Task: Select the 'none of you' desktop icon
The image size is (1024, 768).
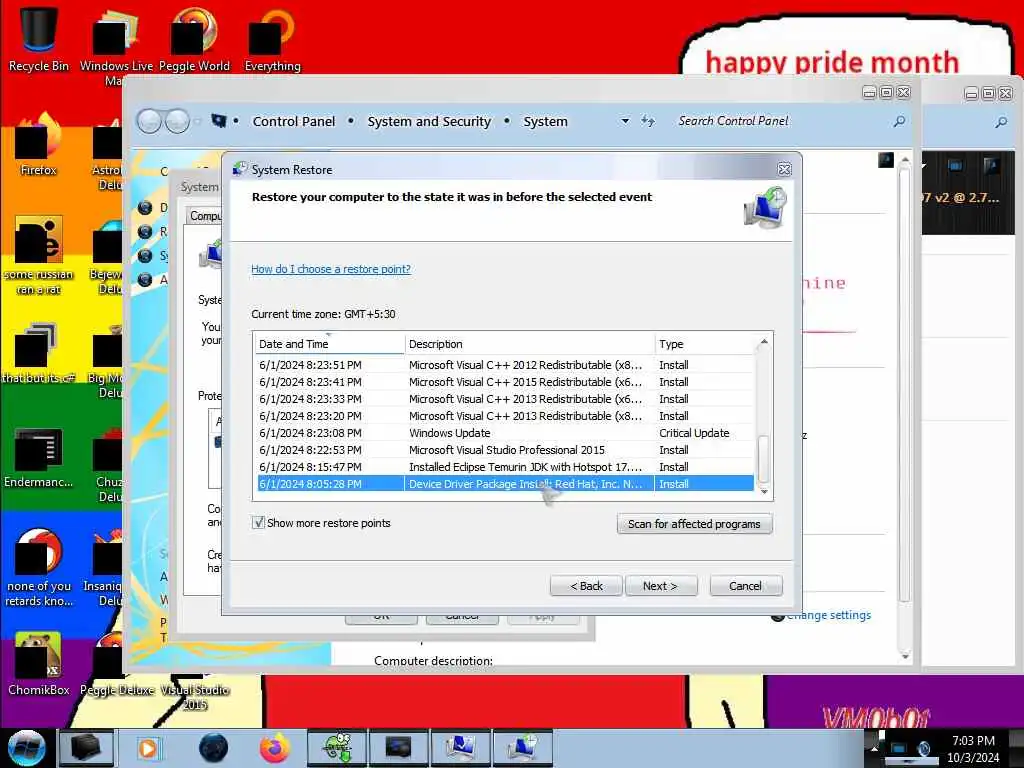Action: [x=39, y=568]
